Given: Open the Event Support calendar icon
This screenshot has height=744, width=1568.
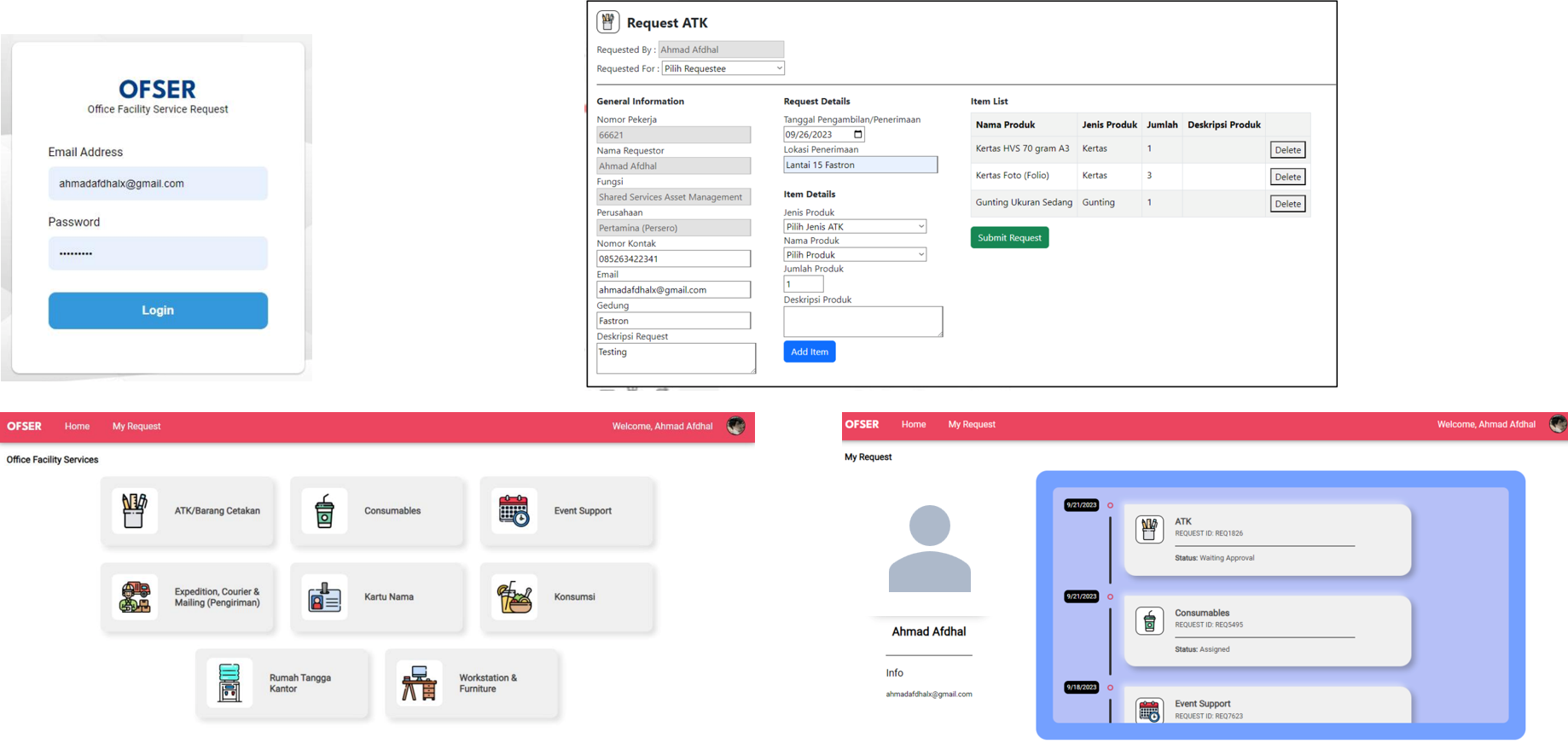Looking at the screenshot, I should coord(514,511).
